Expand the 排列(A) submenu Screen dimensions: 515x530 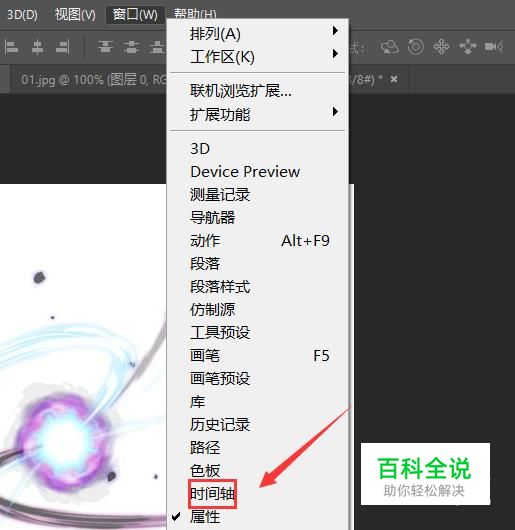tap(259, 33)
